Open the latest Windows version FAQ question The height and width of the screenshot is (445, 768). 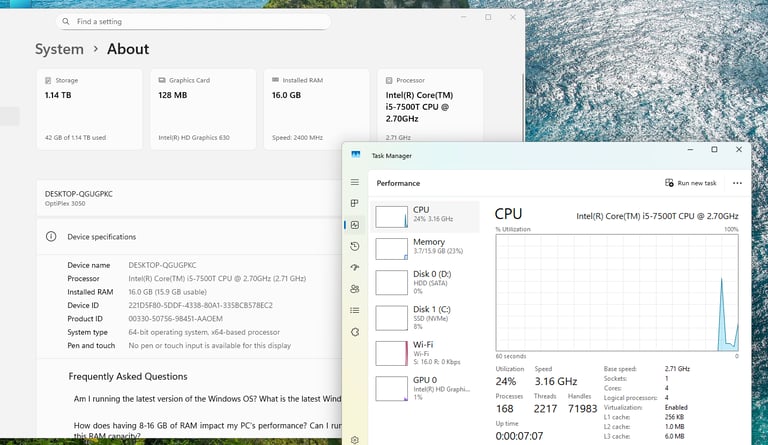click(x=207, y=399)
